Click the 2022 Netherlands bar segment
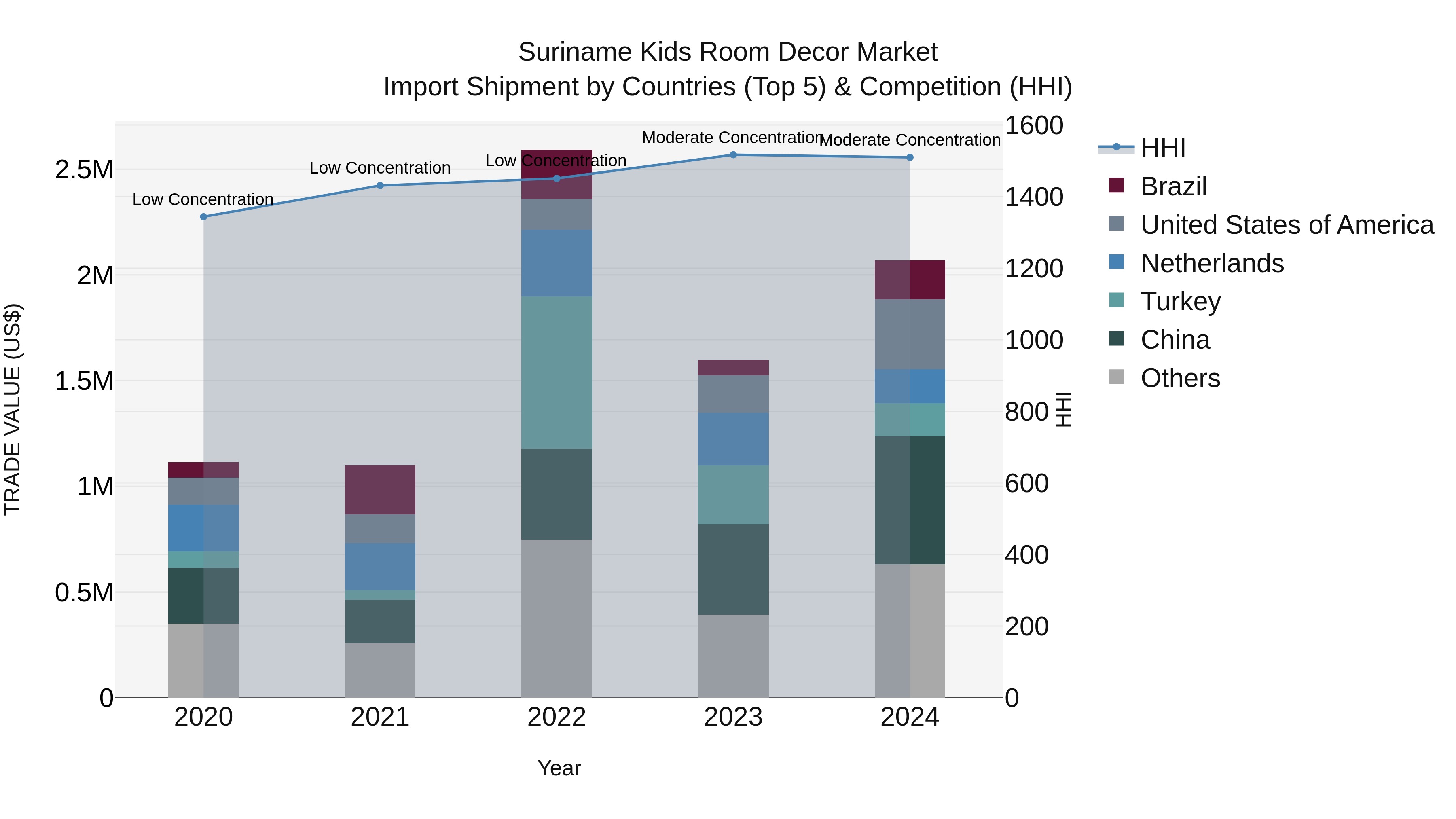Viewport: 1456px width, 819px height. [x=557, y=263]
